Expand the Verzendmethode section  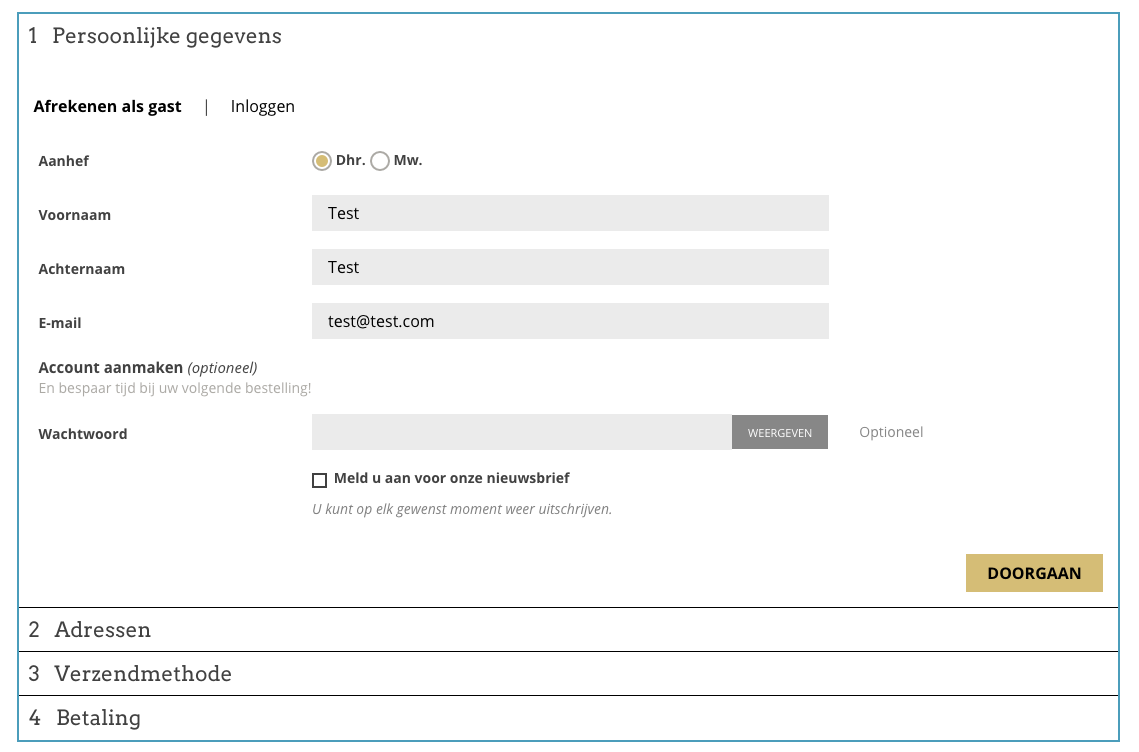(x=142, y=674)
